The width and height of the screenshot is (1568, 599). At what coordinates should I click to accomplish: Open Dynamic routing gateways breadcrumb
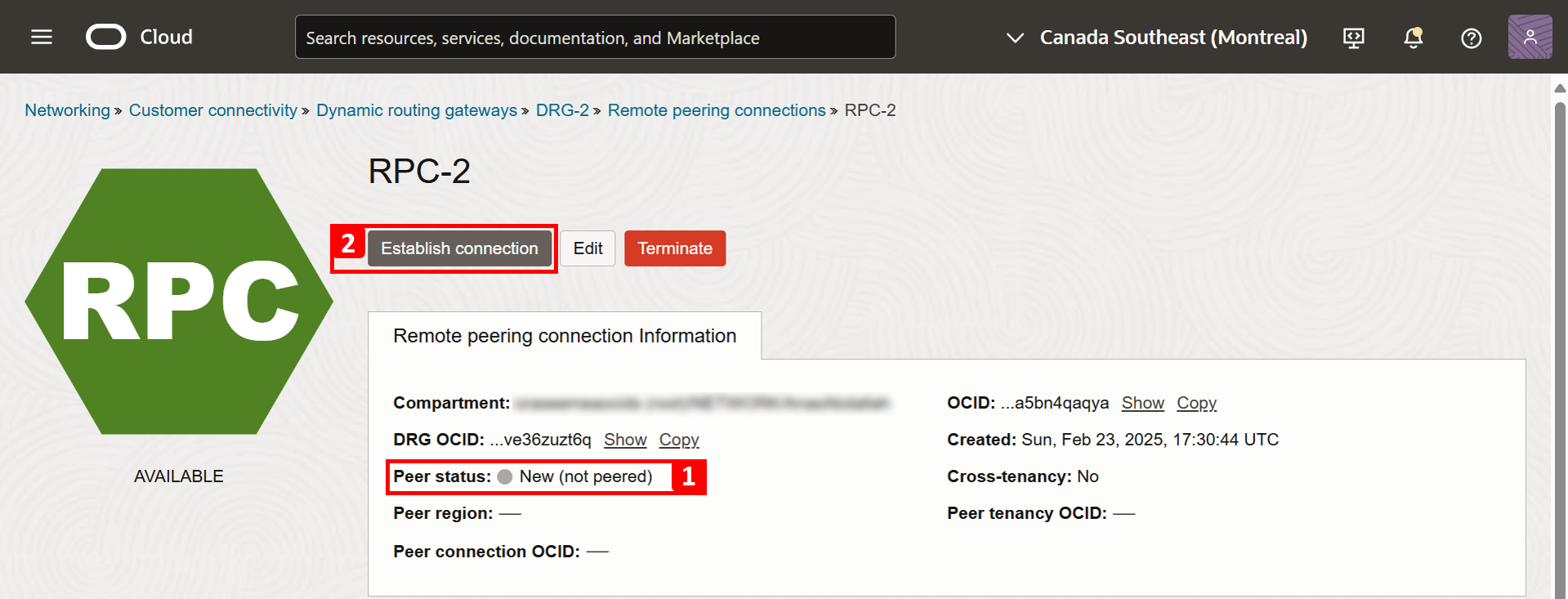(x=417, y=110)
